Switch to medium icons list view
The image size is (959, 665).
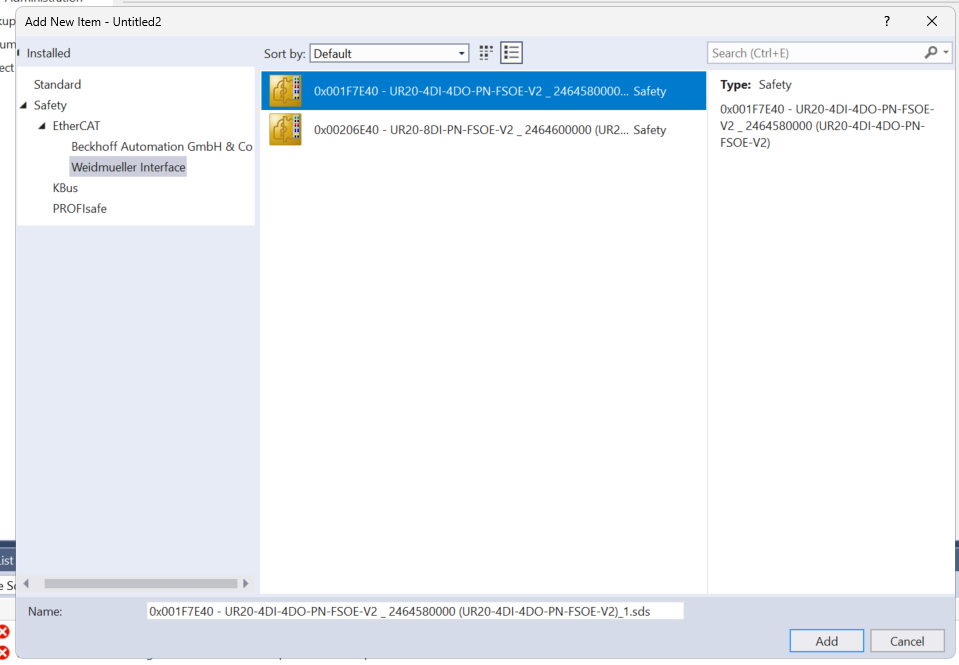point(511,53)
